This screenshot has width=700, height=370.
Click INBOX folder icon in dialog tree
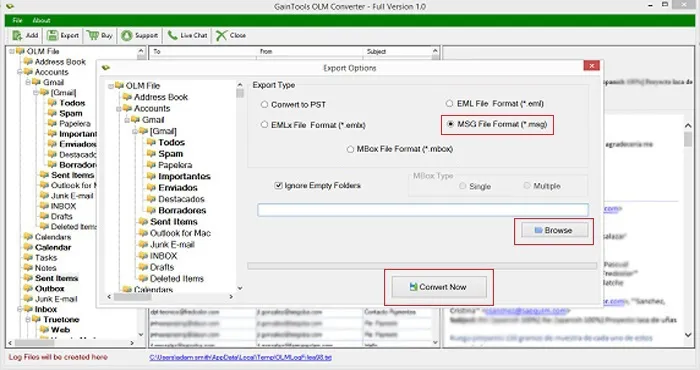143,256
